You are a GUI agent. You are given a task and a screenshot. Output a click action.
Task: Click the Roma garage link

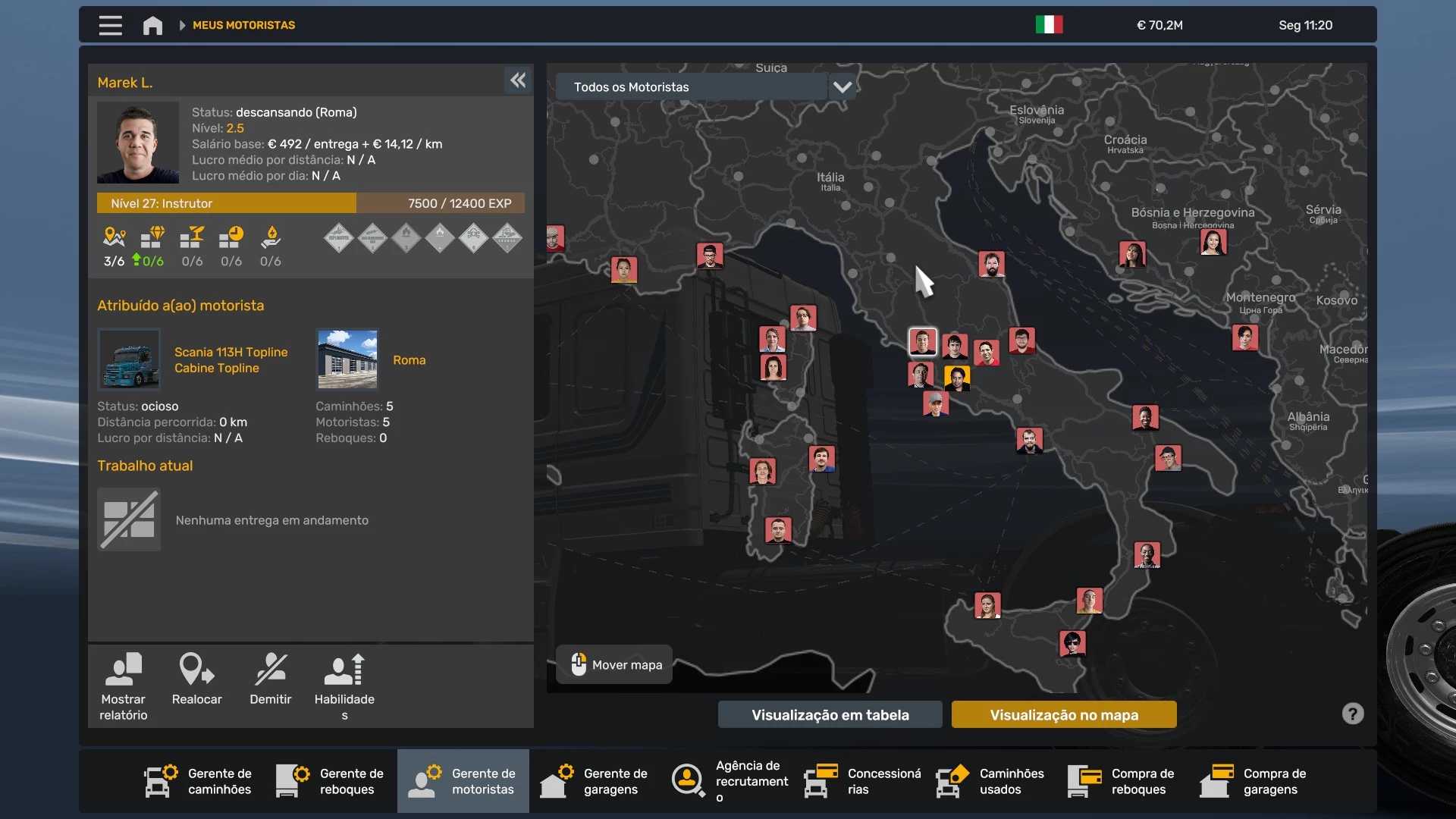[x=409, y=360]
